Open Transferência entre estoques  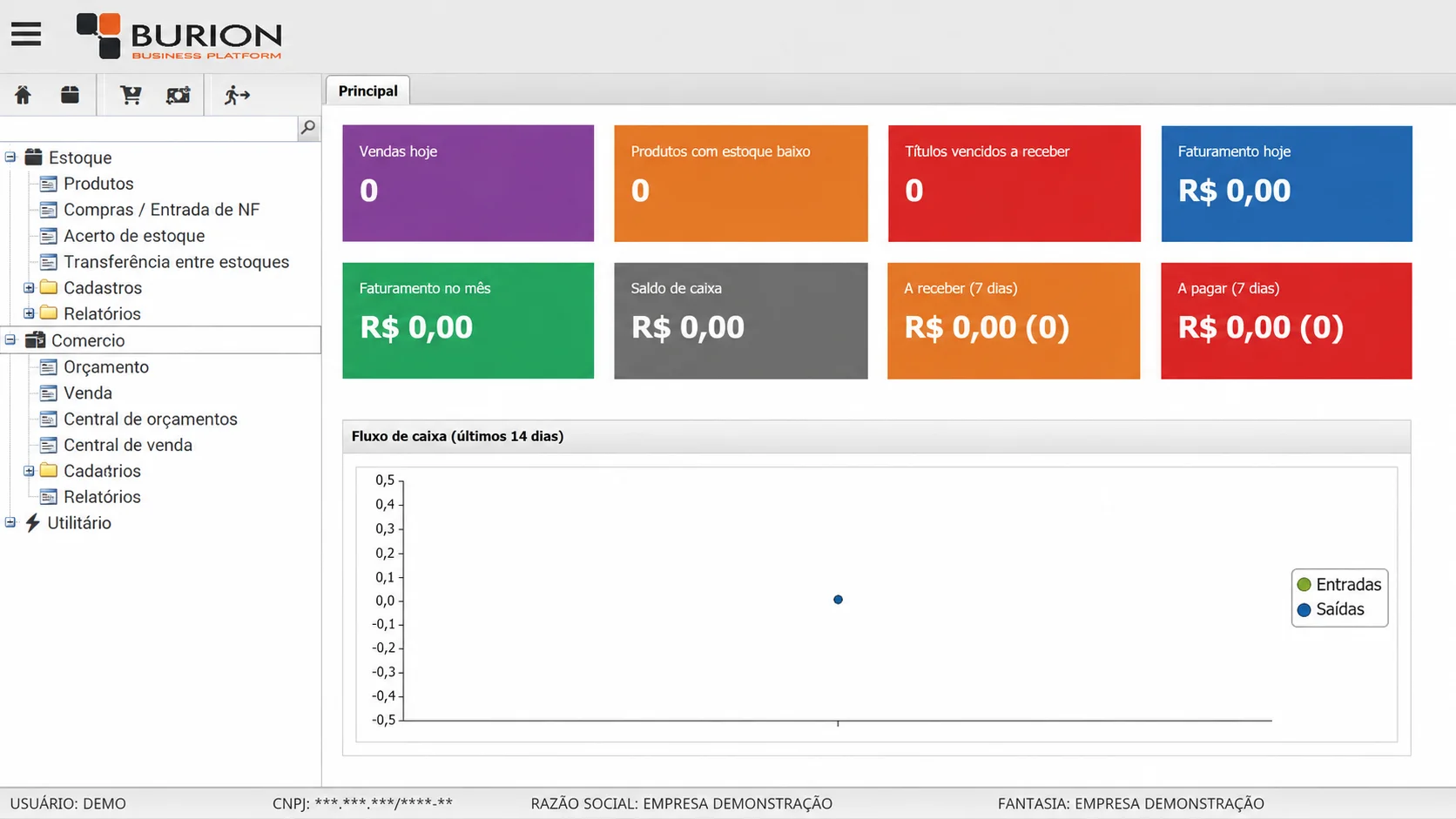click(176, 262)
